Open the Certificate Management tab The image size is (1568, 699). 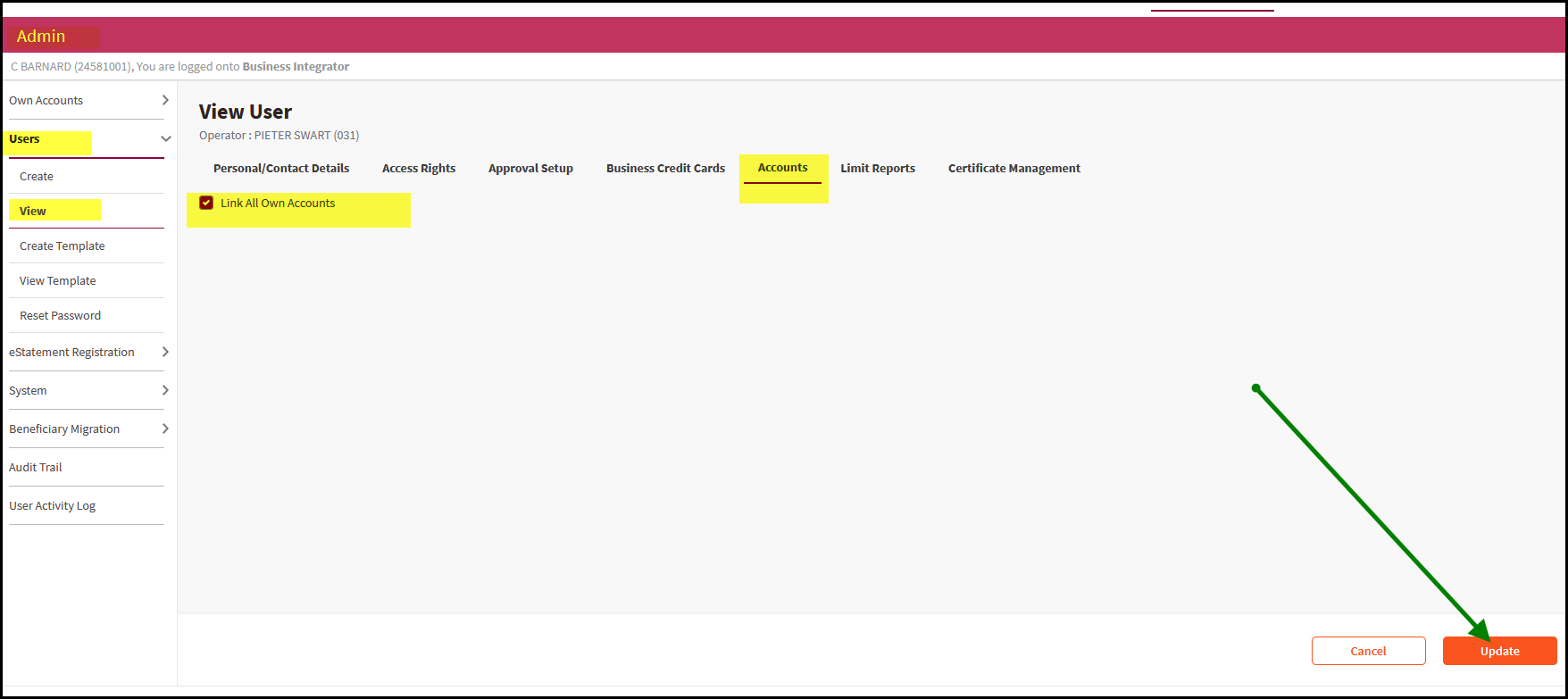(1013, 168)
